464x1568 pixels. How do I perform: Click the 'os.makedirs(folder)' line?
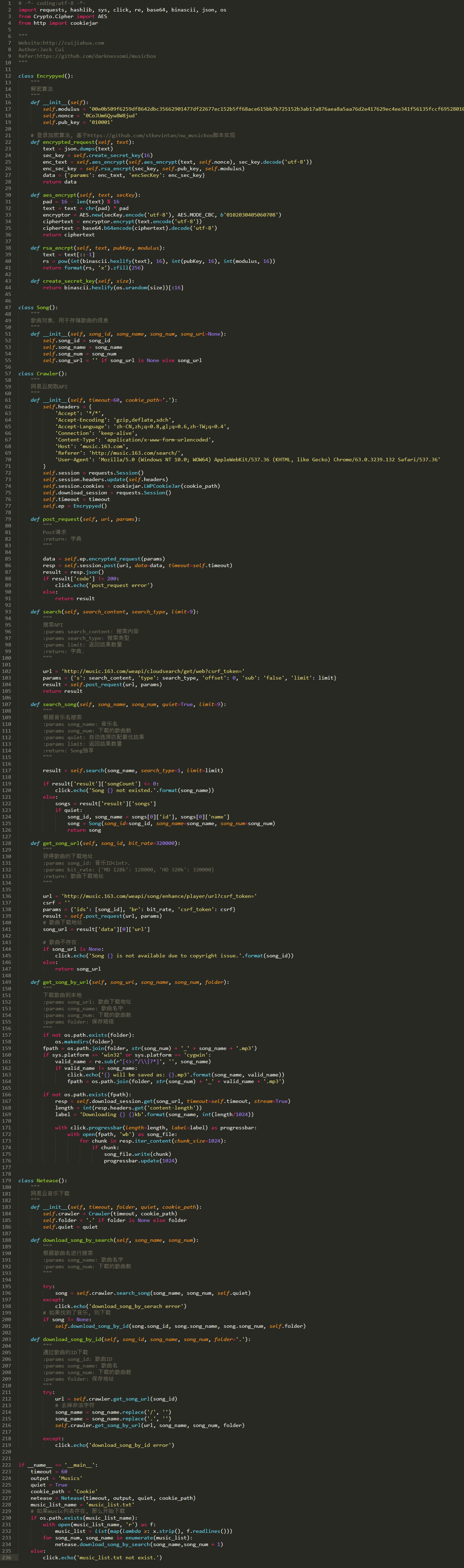(x=84, y=1042)
